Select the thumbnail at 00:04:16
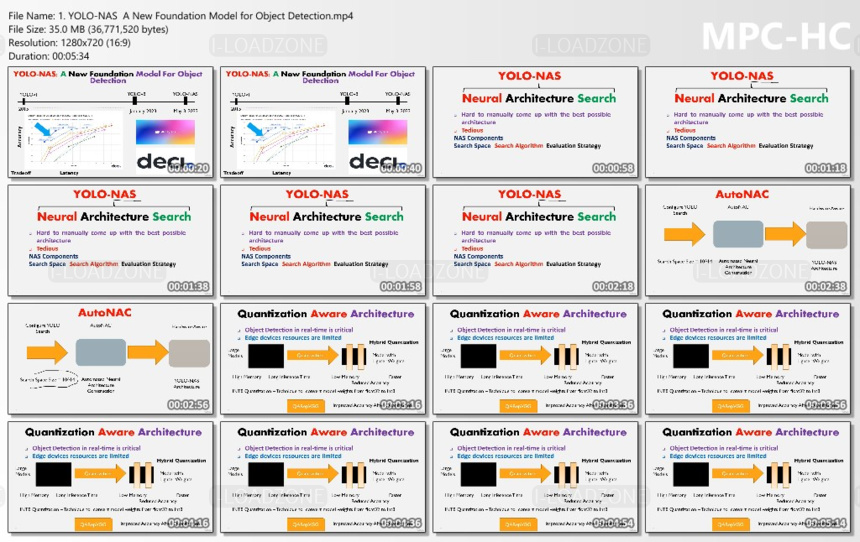Image resolution: width=860 pixels, height=542 pixels. tap(110, 477)
